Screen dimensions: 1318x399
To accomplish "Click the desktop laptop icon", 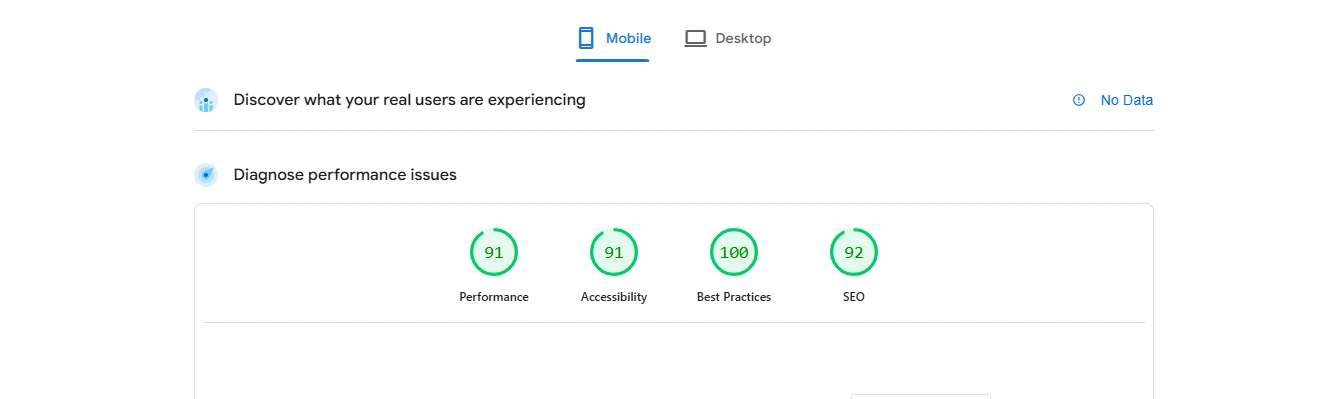I will coord(696,38).
